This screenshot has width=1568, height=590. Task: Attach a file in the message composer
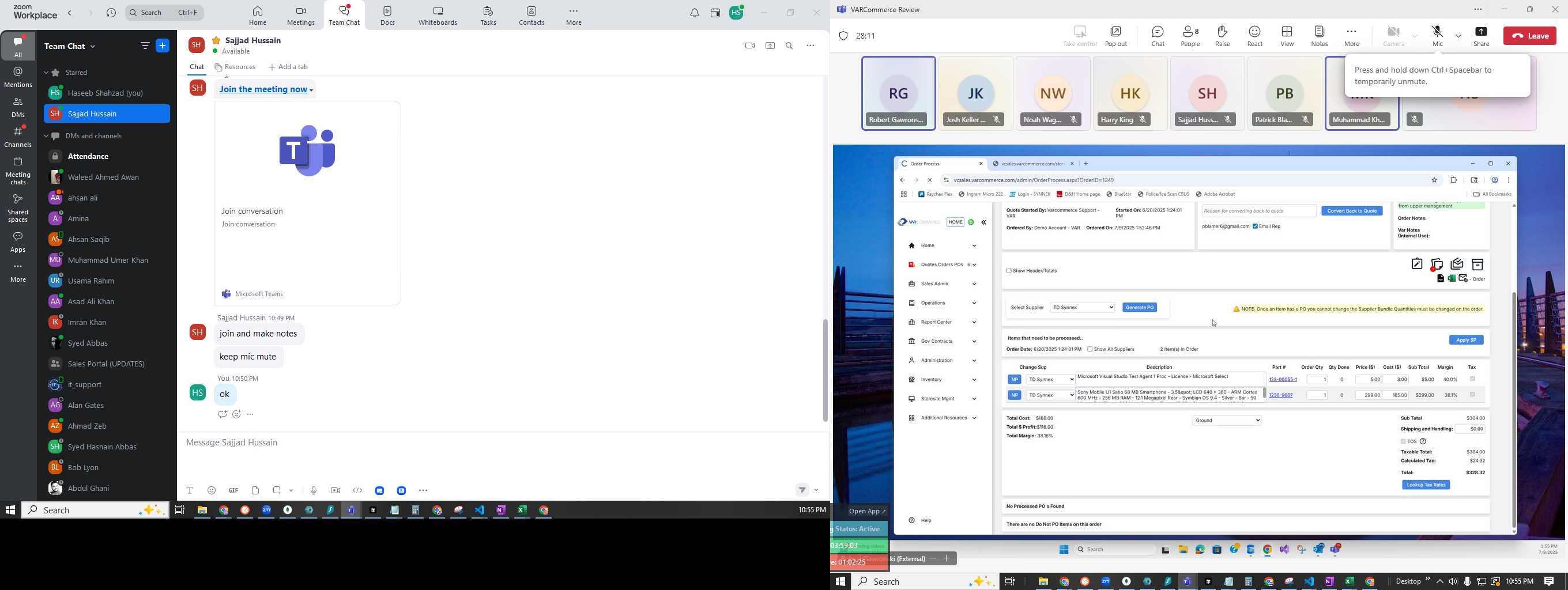coord(255,490)
